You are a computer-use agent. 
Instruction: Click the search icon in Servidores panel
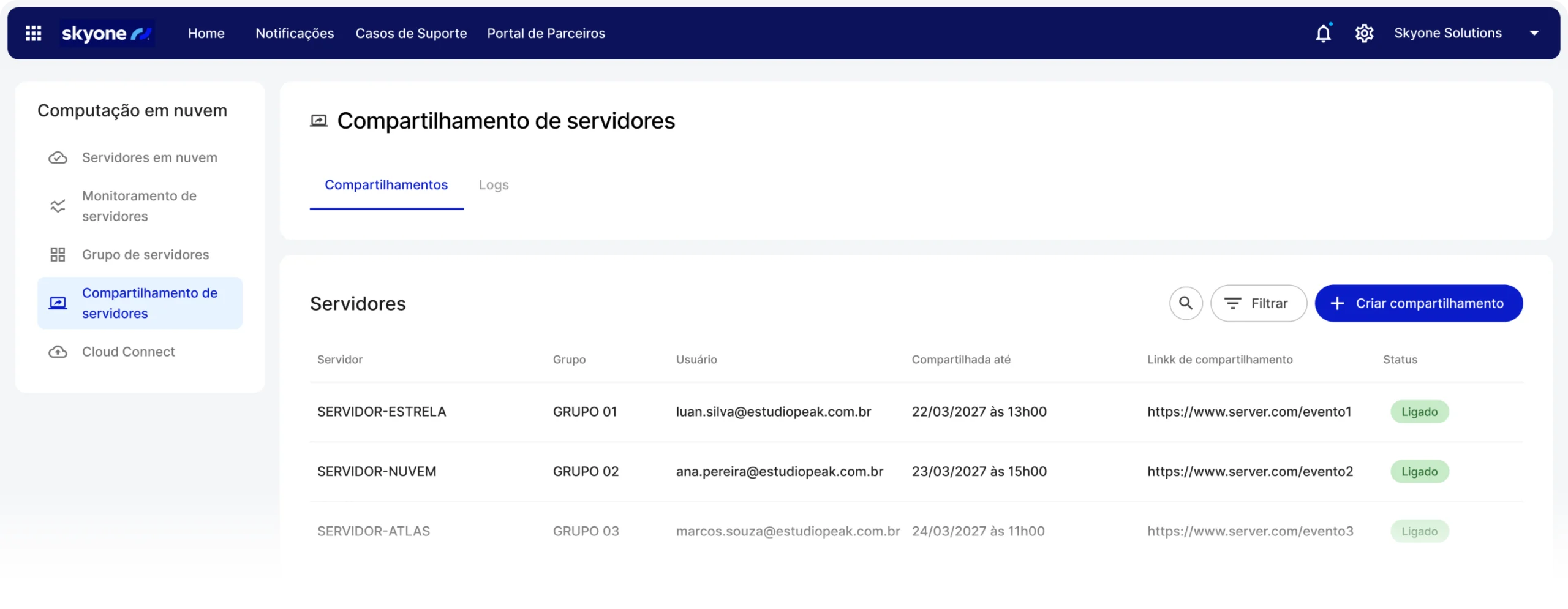(1185, 303)
